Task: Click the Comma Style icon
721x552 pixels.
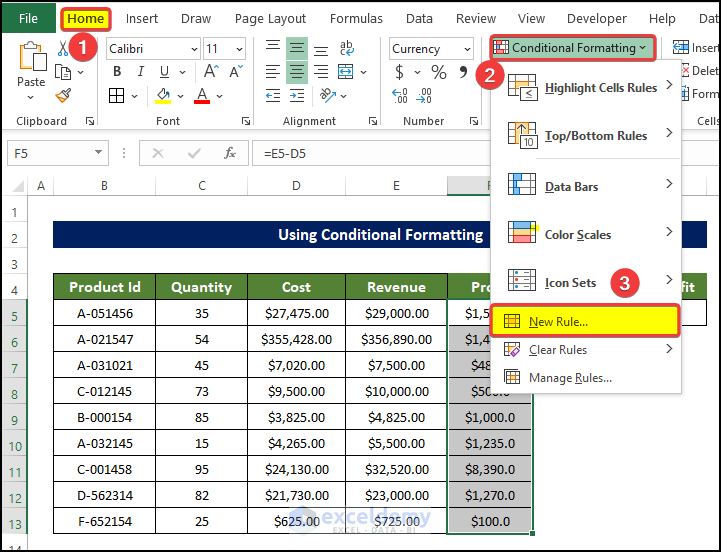Action: coord(463,72)
